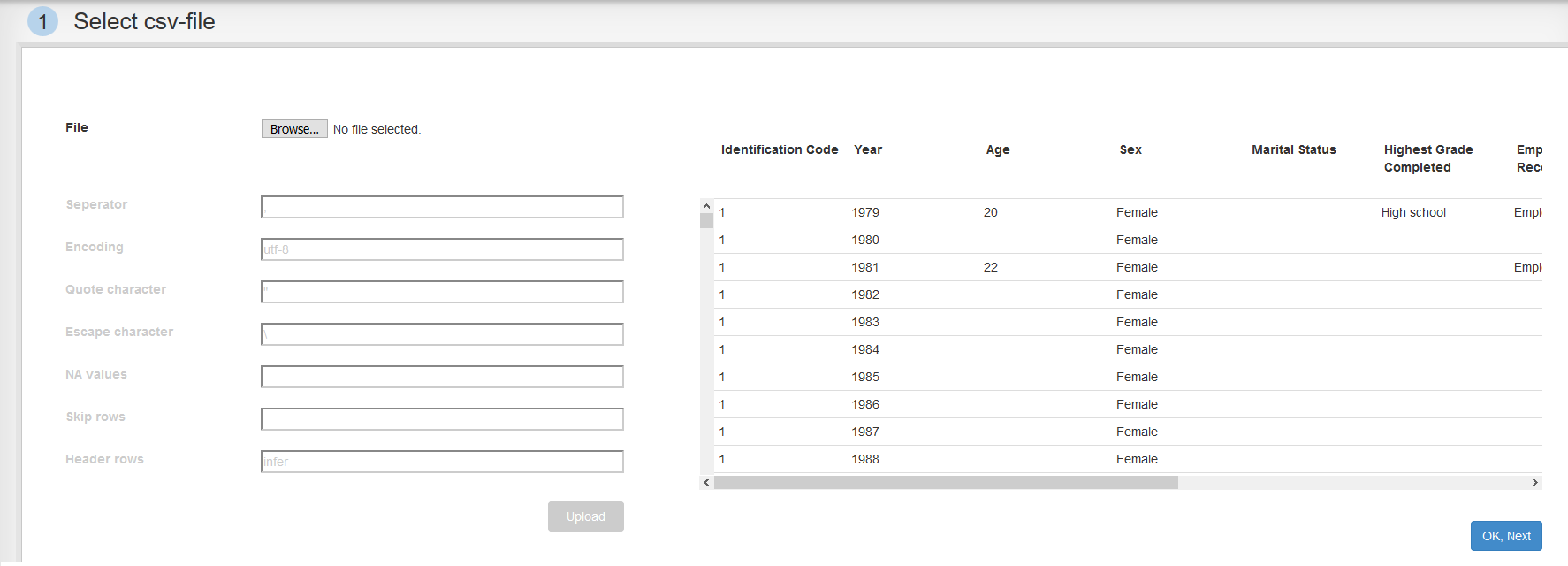
Task: Click the 1980 year cell
Action: click(865, 240)
